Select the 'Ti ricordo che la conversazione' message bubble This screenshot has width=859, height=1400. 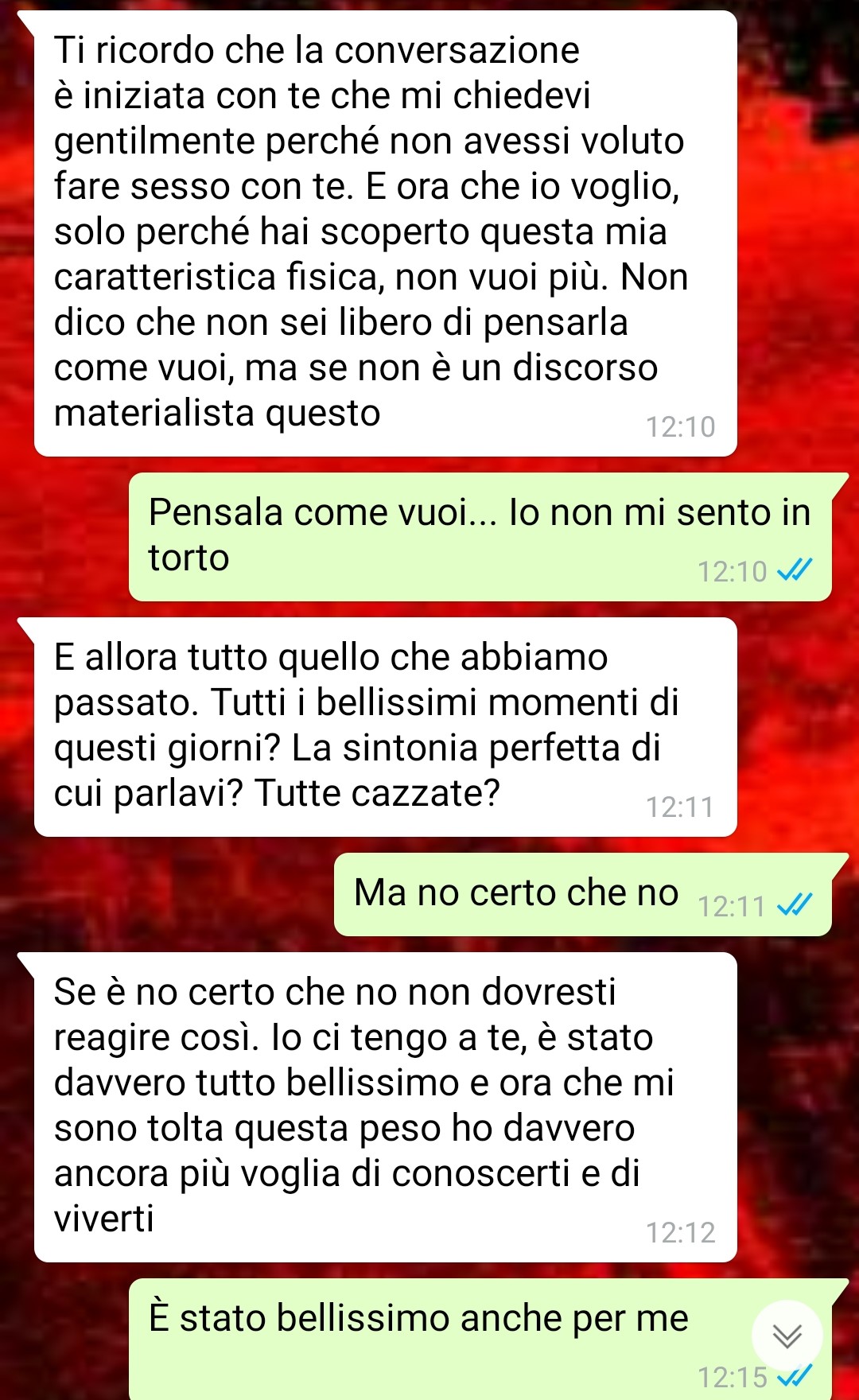[x=385, y=233]
